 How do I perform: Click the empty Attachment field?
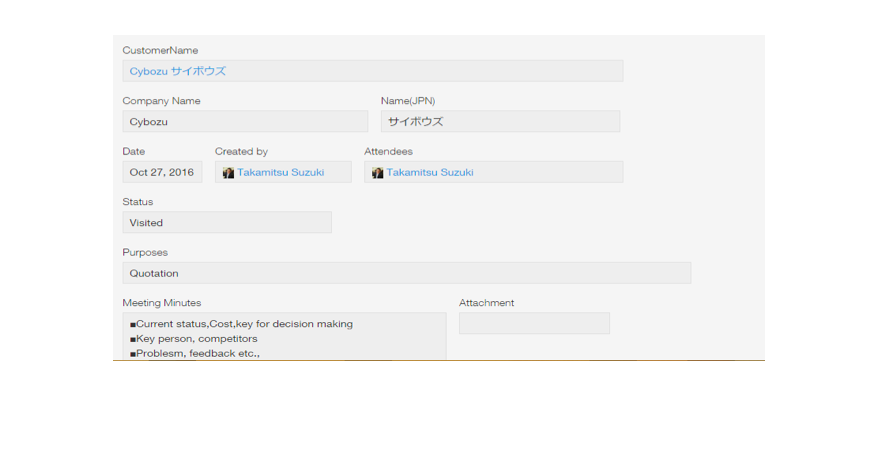pos(534,323)
